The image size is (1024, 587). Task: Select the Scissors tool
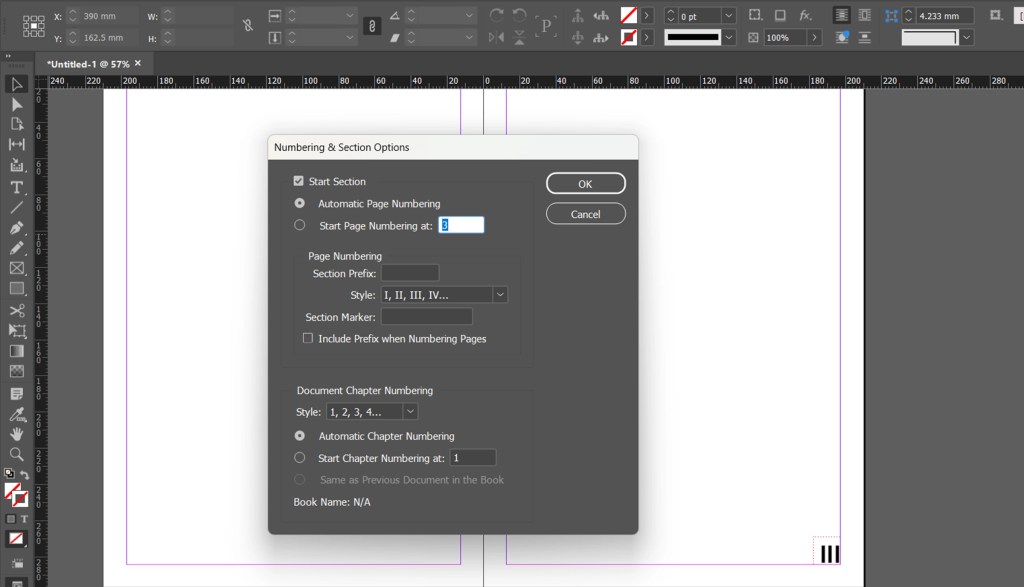16,311
